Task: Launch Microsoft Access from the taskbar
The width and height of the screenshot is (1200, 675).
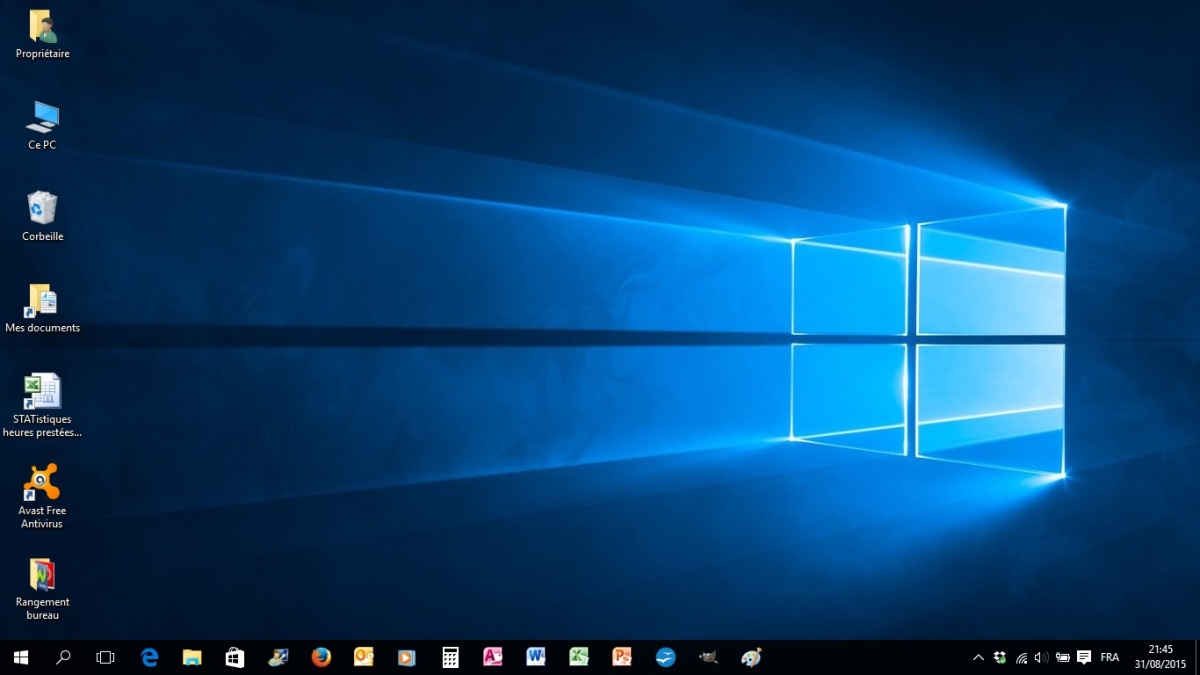Action: coord(493,657)
